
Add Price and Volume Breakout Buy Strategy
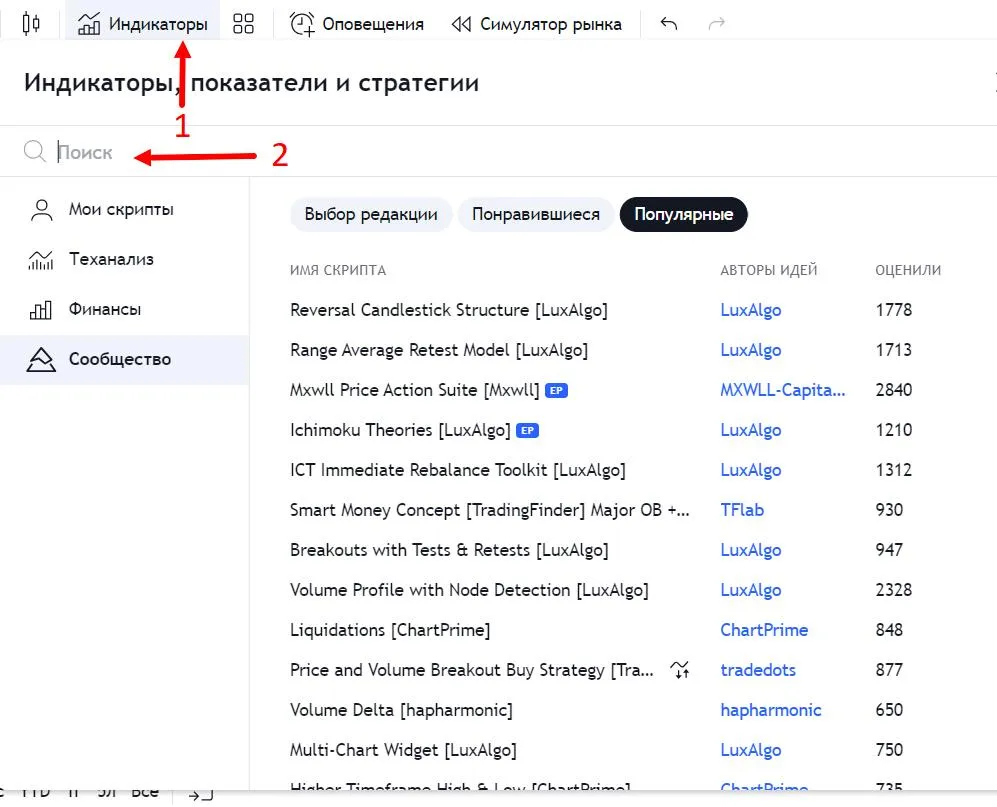coord(471,670)
